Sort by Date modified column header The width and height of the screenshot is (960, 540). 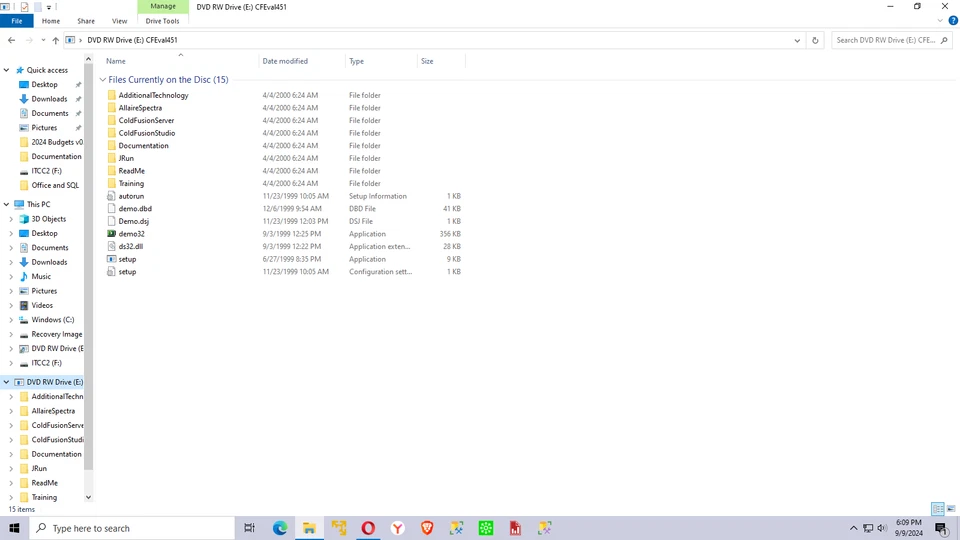tap(285, 61)
